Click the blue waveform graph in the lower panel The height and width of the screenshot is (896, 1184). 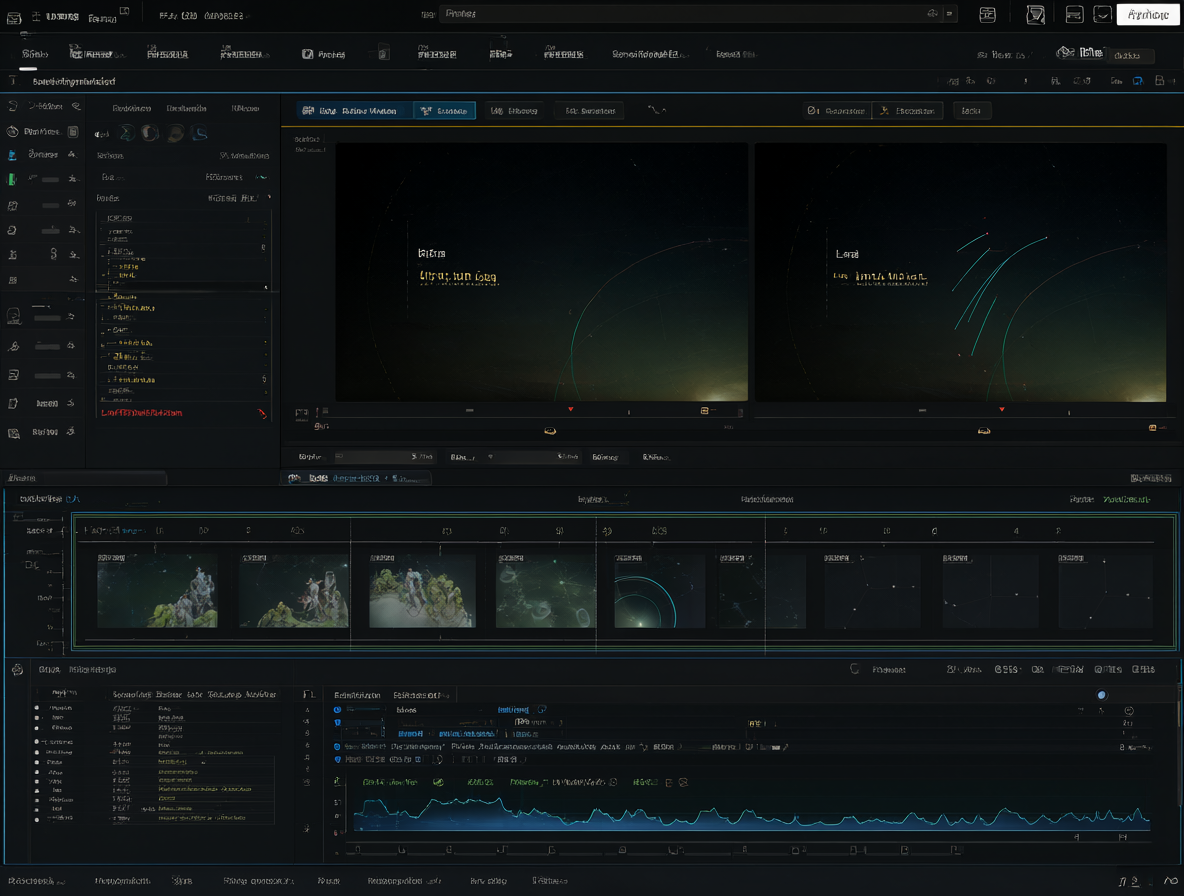(751, 814)
